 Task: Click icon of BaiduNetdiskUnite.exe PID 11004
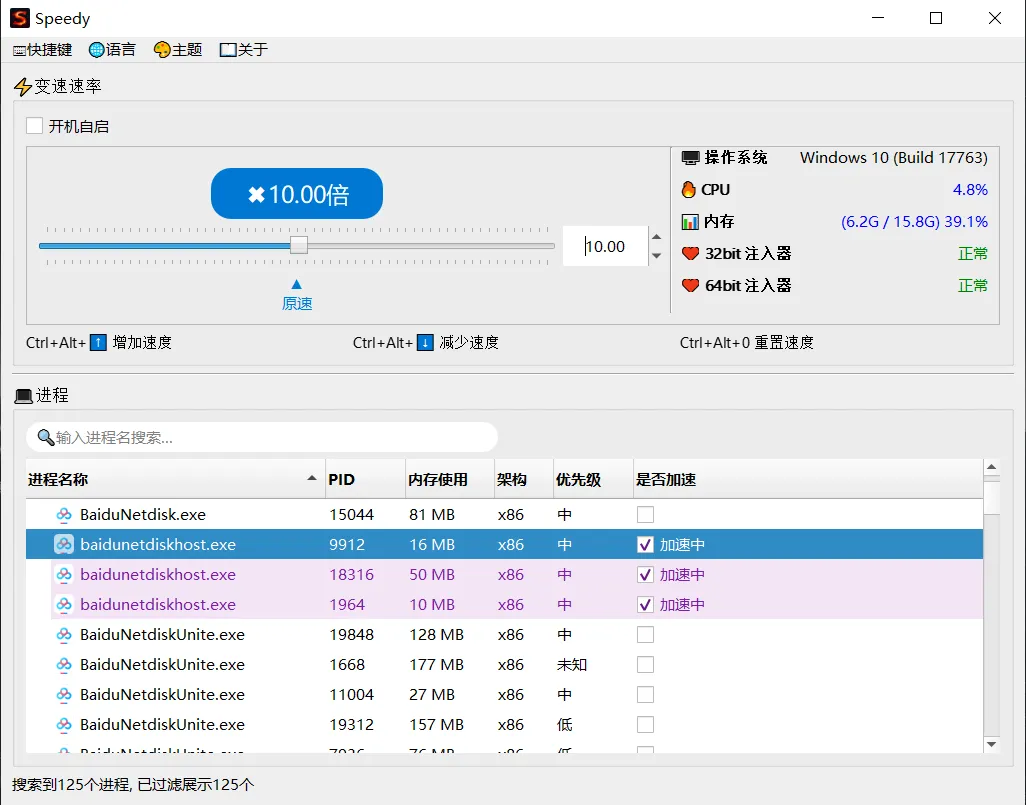pyautogui.click(x=64, y=695)
